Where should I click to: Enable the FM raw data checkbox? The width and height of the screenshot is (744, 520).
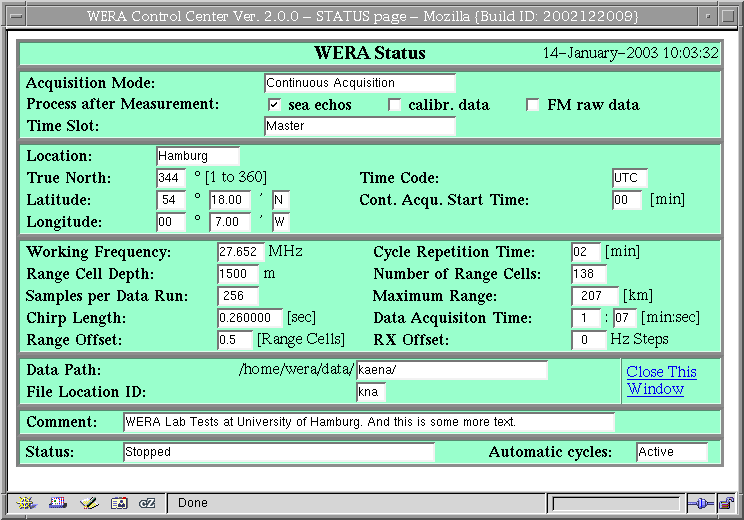[x=533, y=104]
